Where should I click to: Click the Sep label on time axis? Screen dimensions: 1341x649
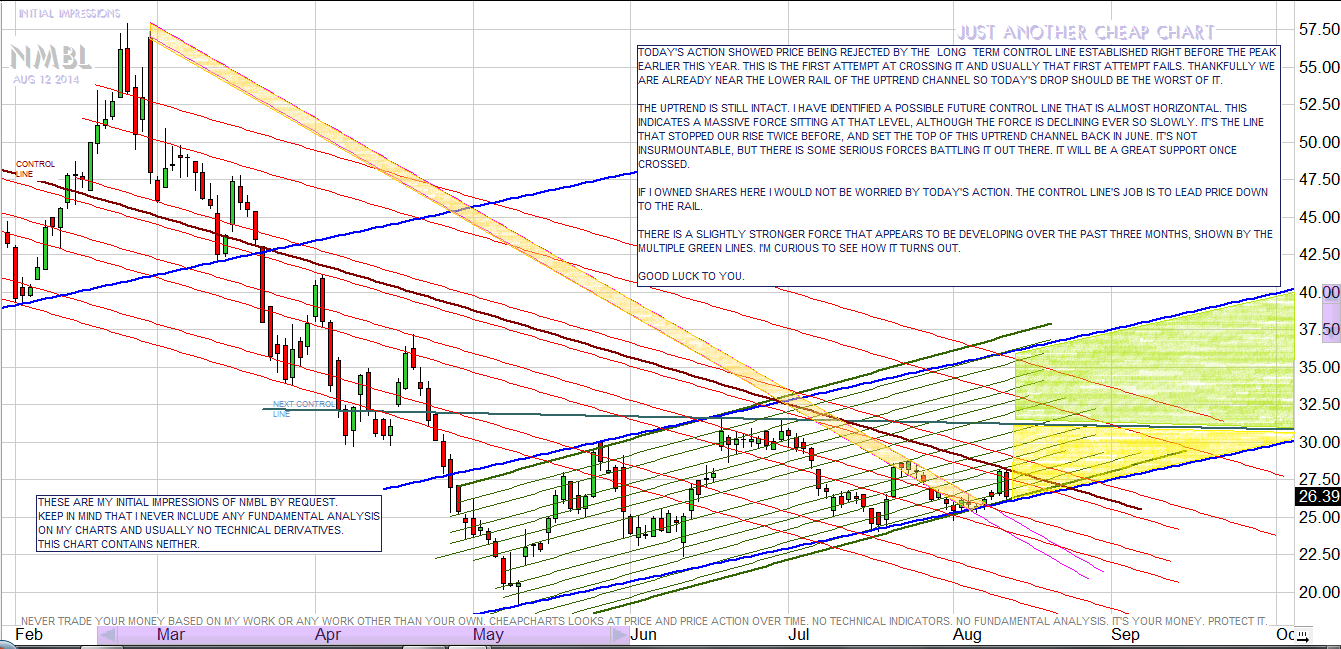coord(1125,634)
